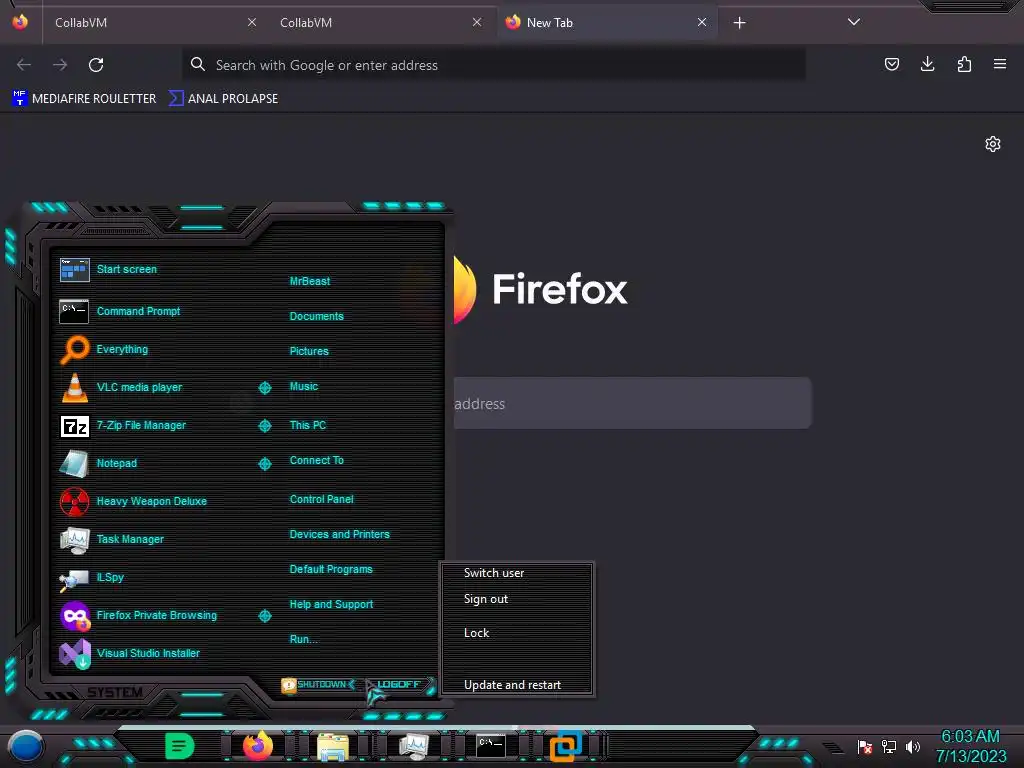Open Firefox application menu
The height and width of the screenshot is (768, 1024).
click(x=1000, y=64)
